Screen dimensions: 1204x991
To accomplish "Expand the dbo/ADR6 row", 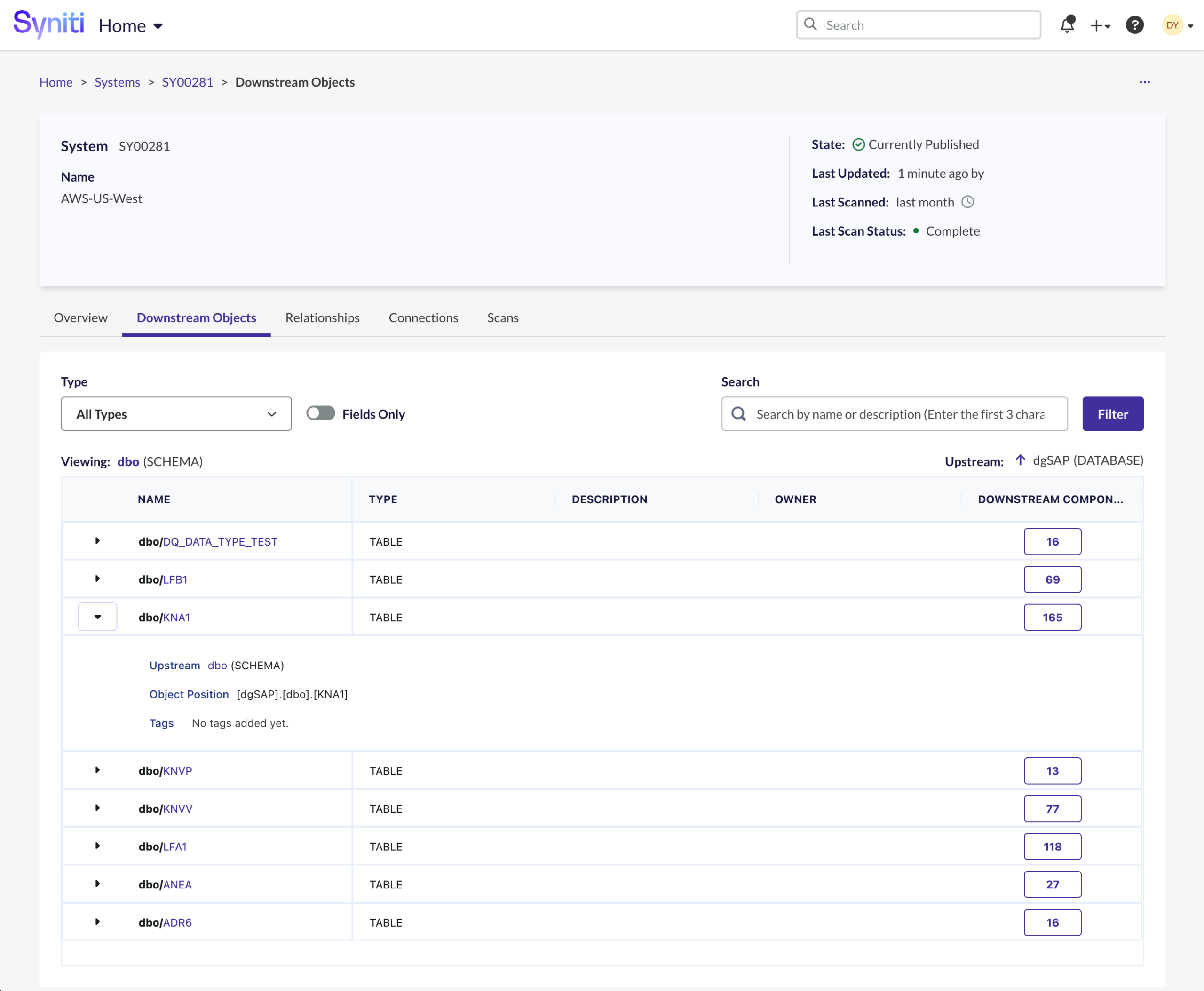I will click(x=98, y=922).
